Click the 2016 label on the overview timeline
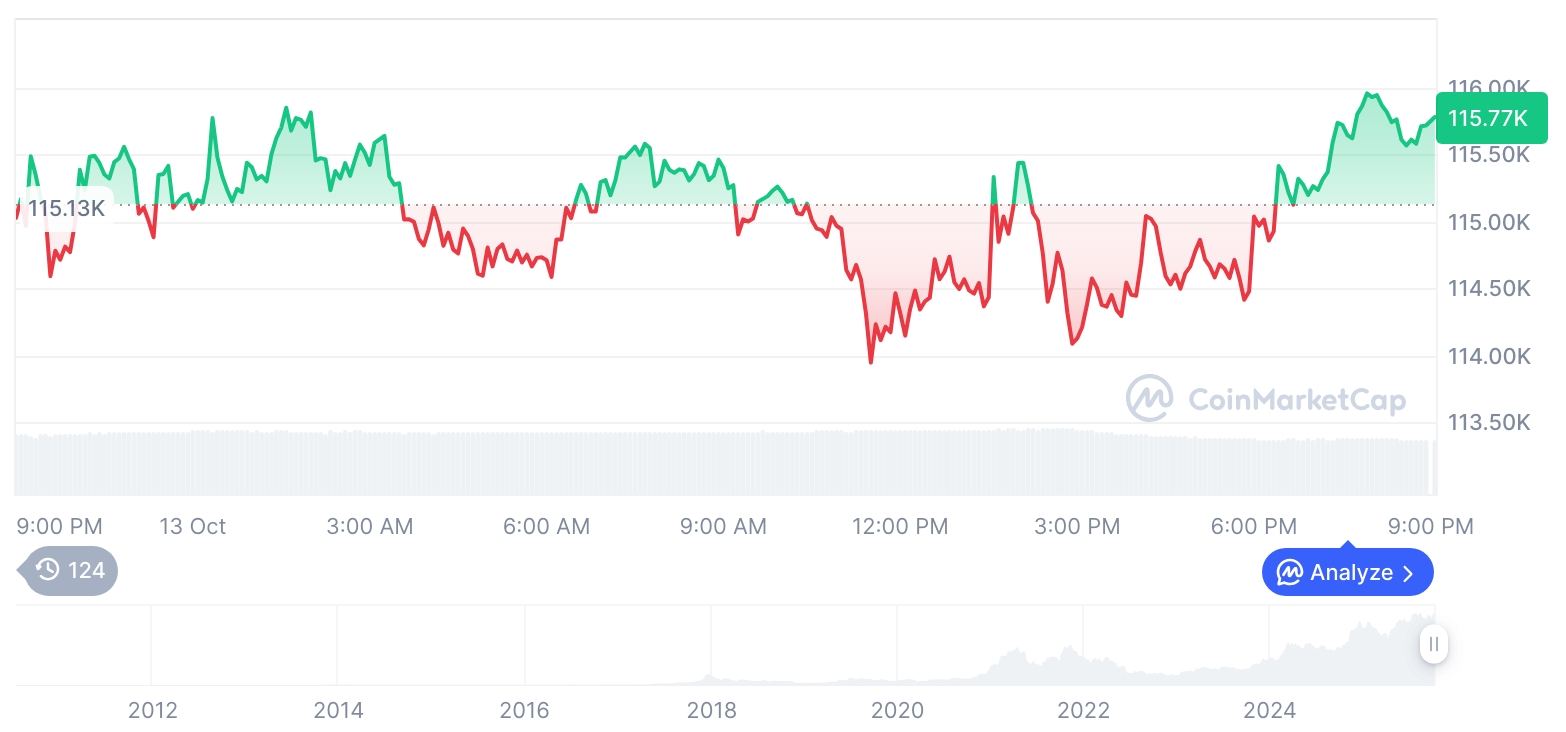 [x=525, y=710]
